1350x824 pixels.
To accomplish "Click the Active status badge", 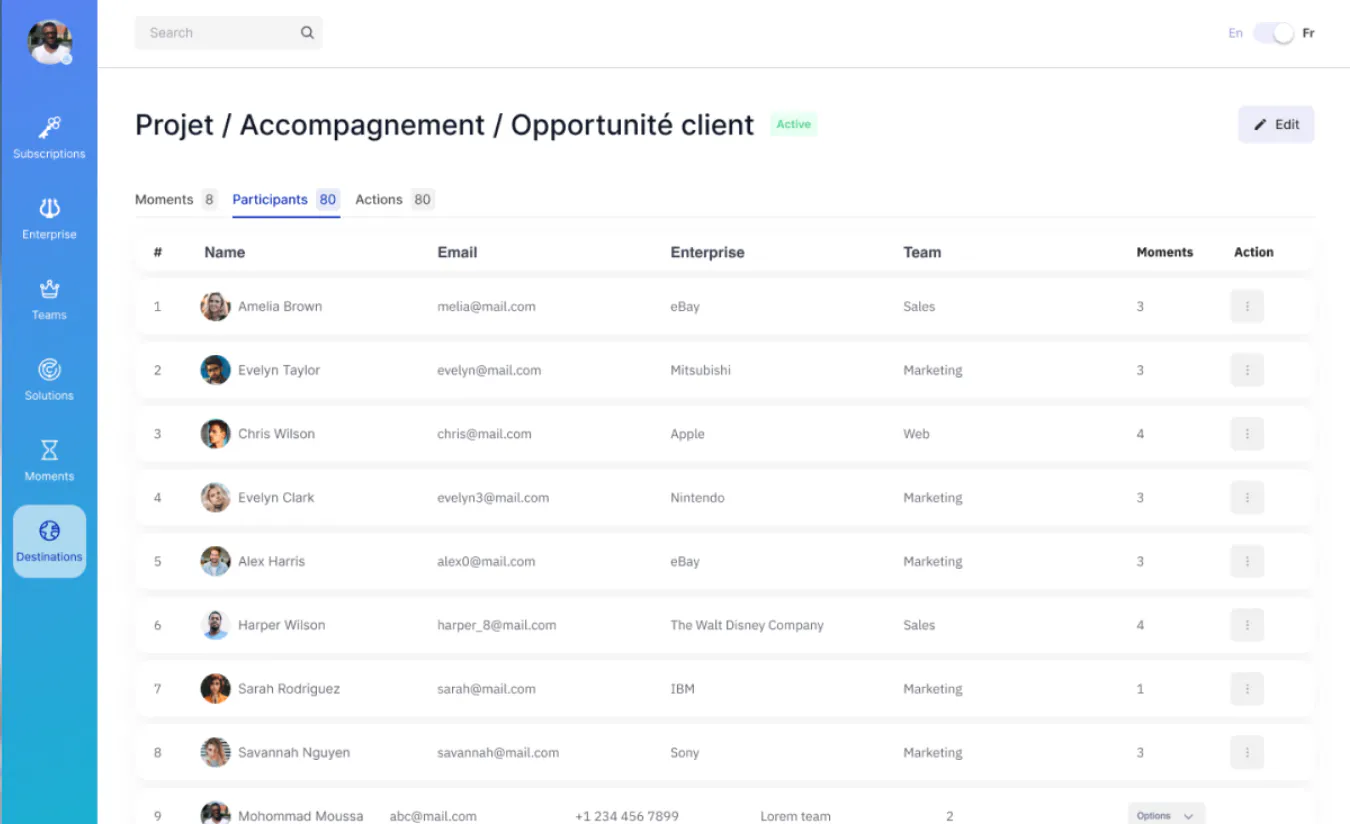I will point(794,124).
